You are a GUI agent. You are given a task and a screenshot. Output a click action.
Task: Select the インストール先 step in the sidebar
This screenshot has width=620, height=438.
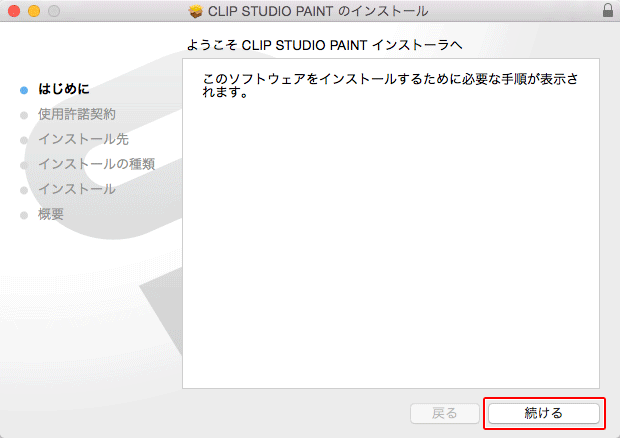point(83,139)
